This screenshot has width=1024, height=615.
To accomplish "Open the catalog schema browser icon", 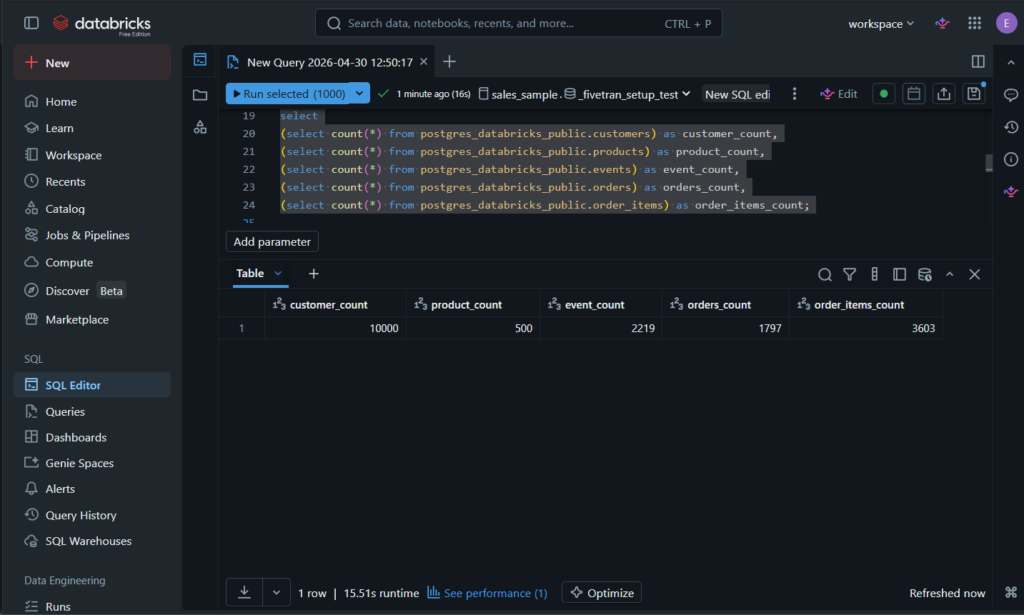I will [x=200, y=127].
